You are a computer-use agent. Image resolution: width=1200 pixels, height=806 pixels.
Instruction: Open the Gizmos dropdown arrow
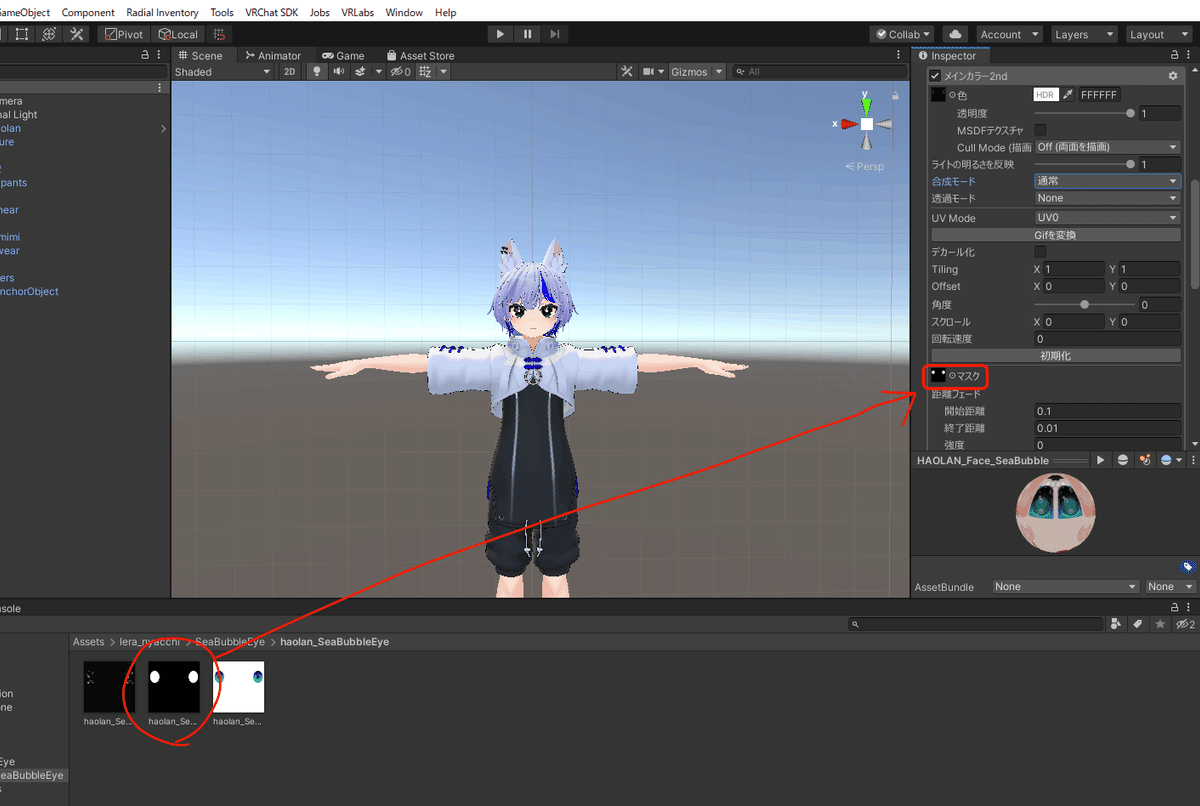(x=718, y=72)
